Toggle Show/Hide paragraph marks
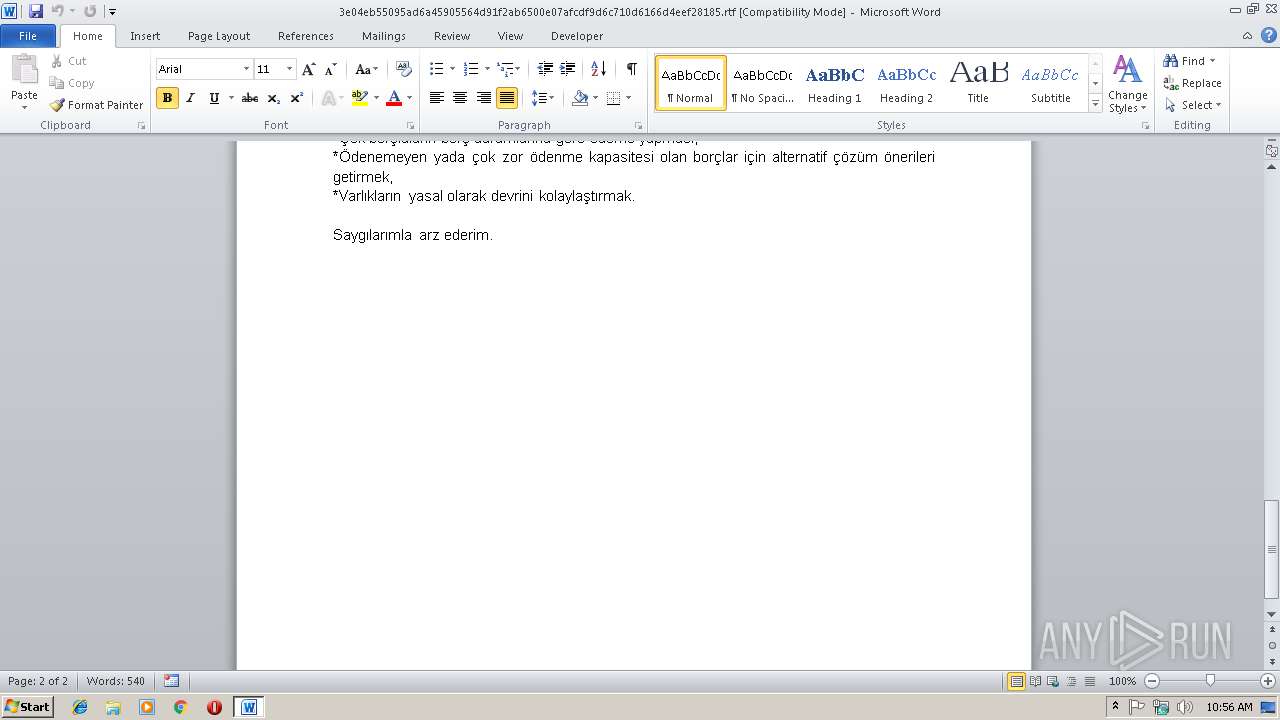 [631, 69]
